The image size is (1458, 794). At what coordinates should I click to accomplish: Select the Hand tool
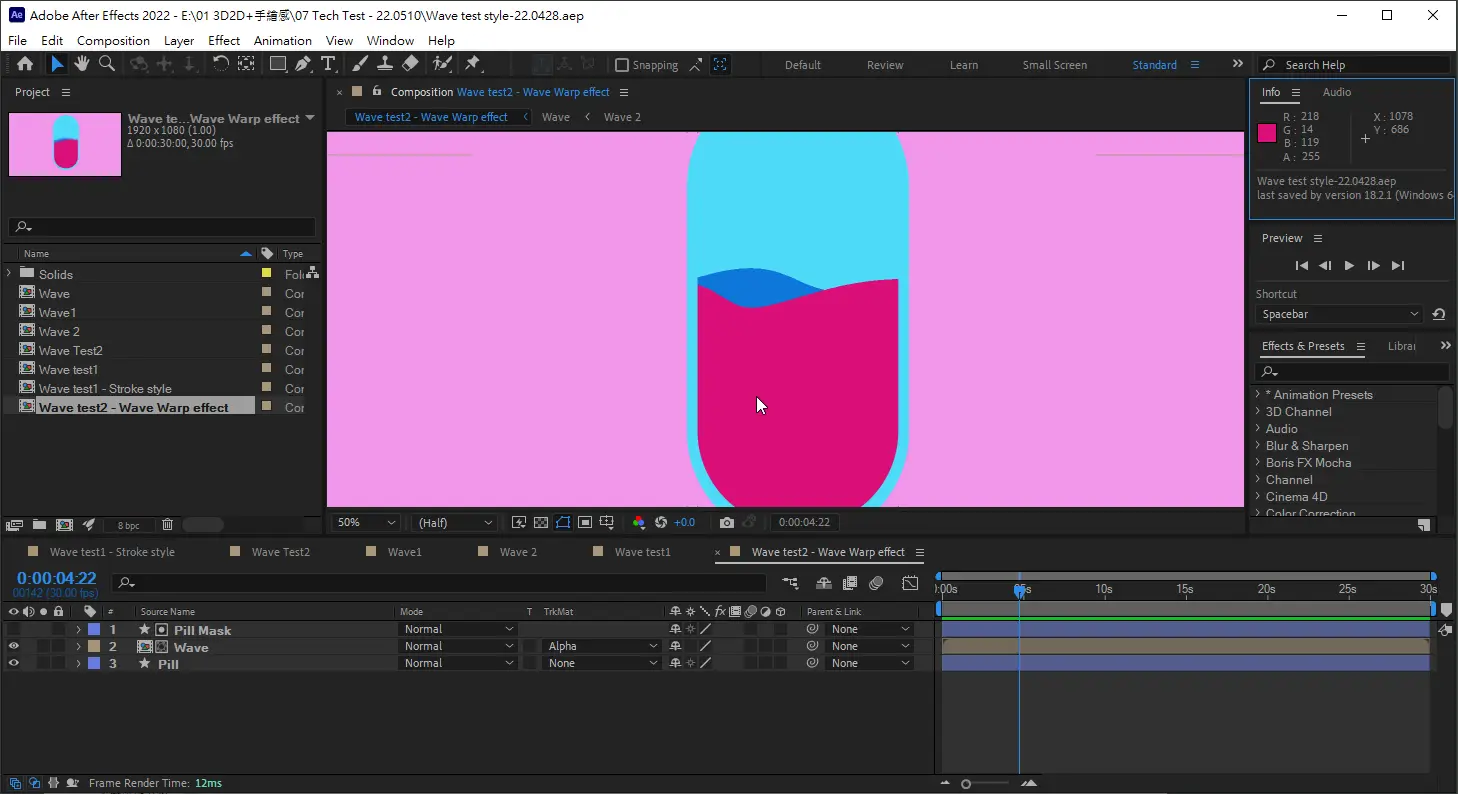pyautogui.click(x=81, y=64)
